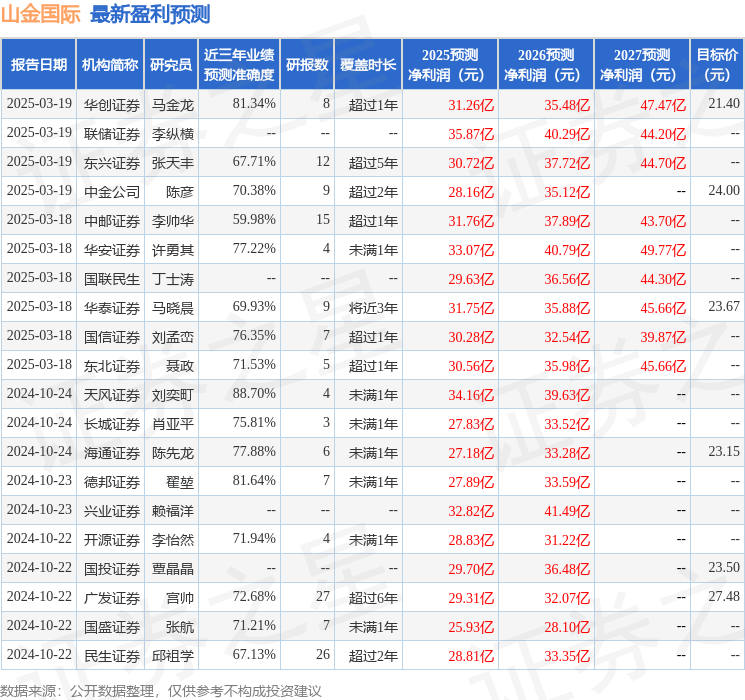Screen dimensions: 745x700
Task: Select the 广发证券 institution cell
Action: (x=112, y=597)
